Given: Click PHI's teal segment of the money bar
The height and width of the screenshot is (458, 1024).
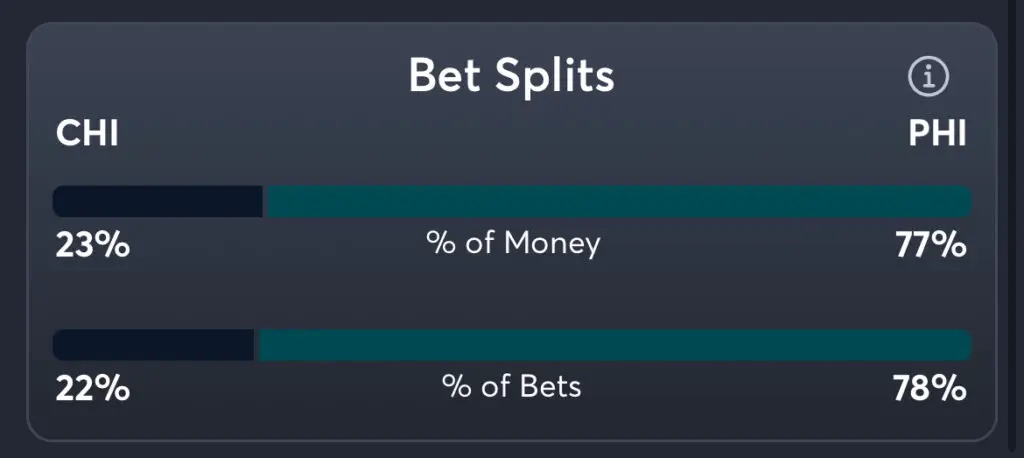Looking at the screenshot, I should [x=618, y=201].
